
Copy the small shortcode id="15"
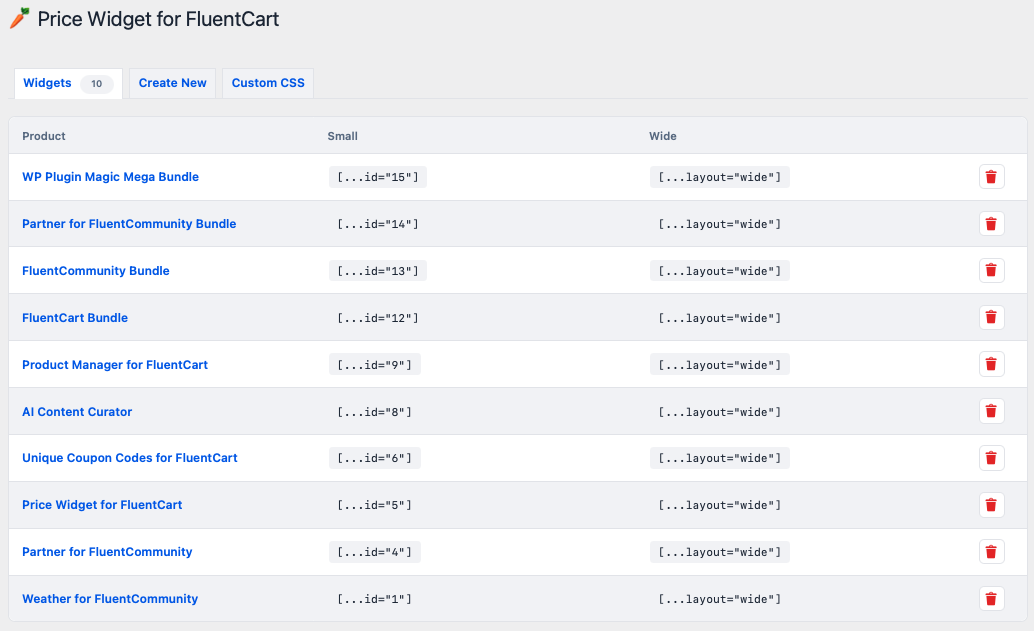coord(378,177)
